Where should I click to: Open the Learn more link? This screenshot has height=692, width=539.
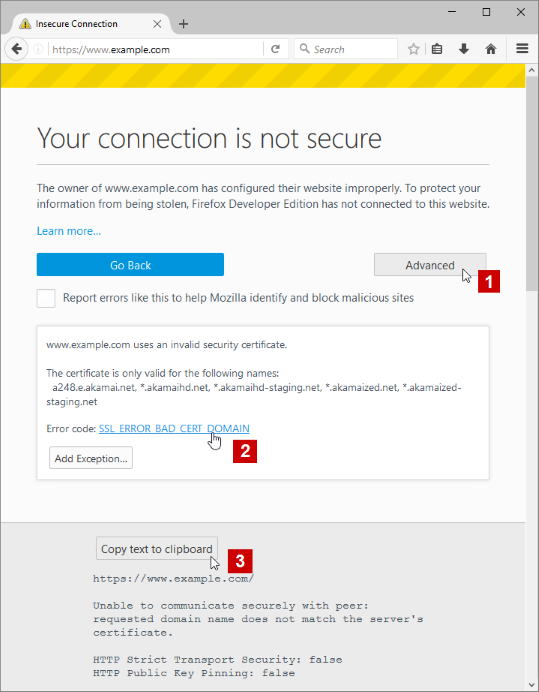(69, 231)
